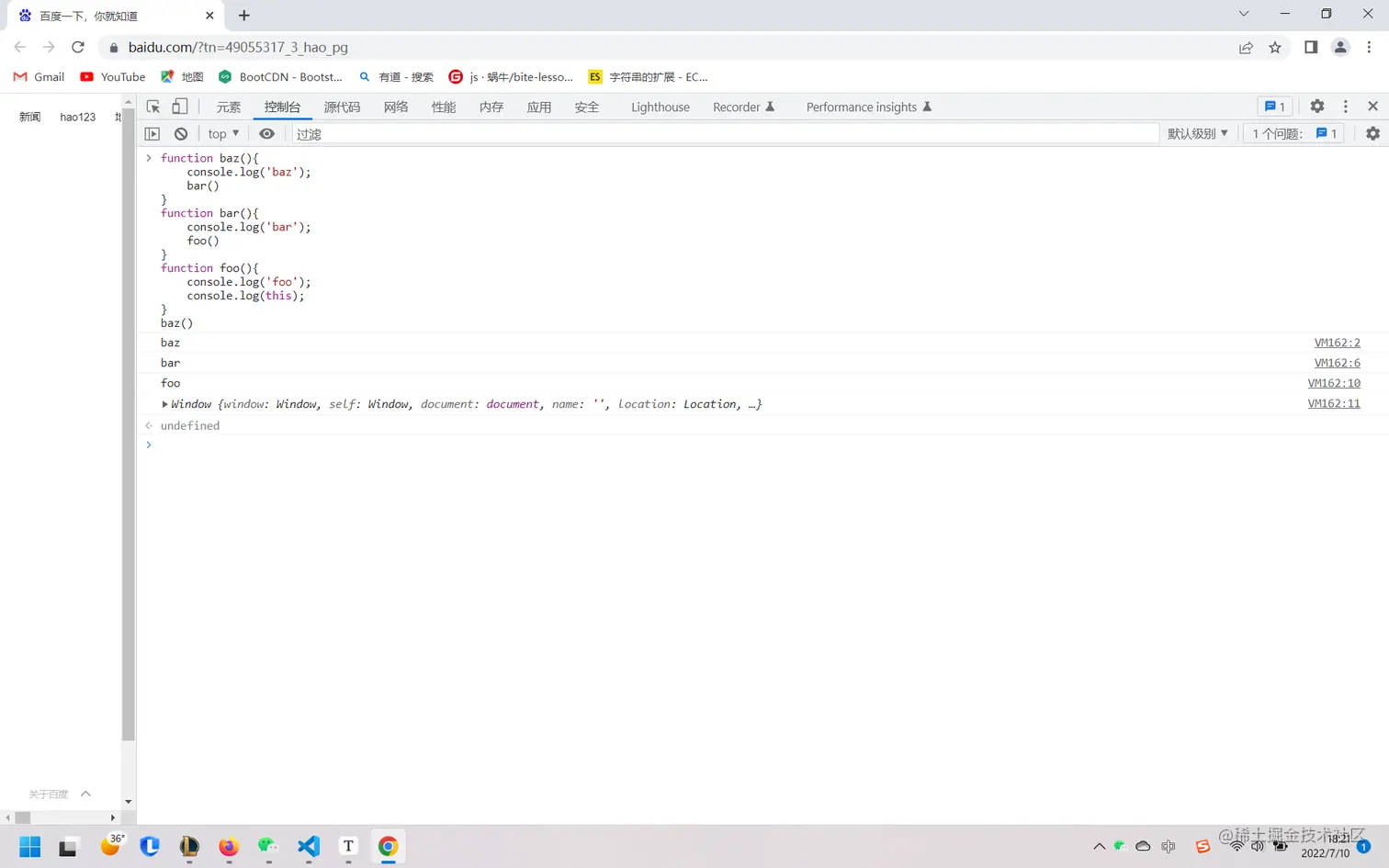Viewport: 1389px width, 868px height.
Task: Open the DevTools settings gear
Action: pyautogui.click(x=1316, y=107)
